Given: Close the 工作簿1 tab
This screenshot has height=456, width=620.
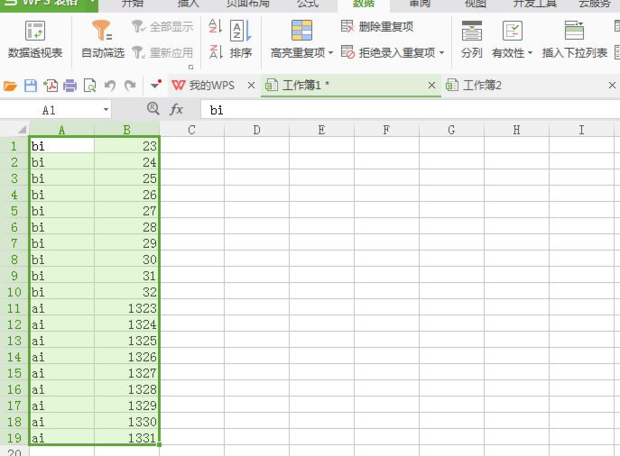Looking at the screenshot, I should click(432, 85).
